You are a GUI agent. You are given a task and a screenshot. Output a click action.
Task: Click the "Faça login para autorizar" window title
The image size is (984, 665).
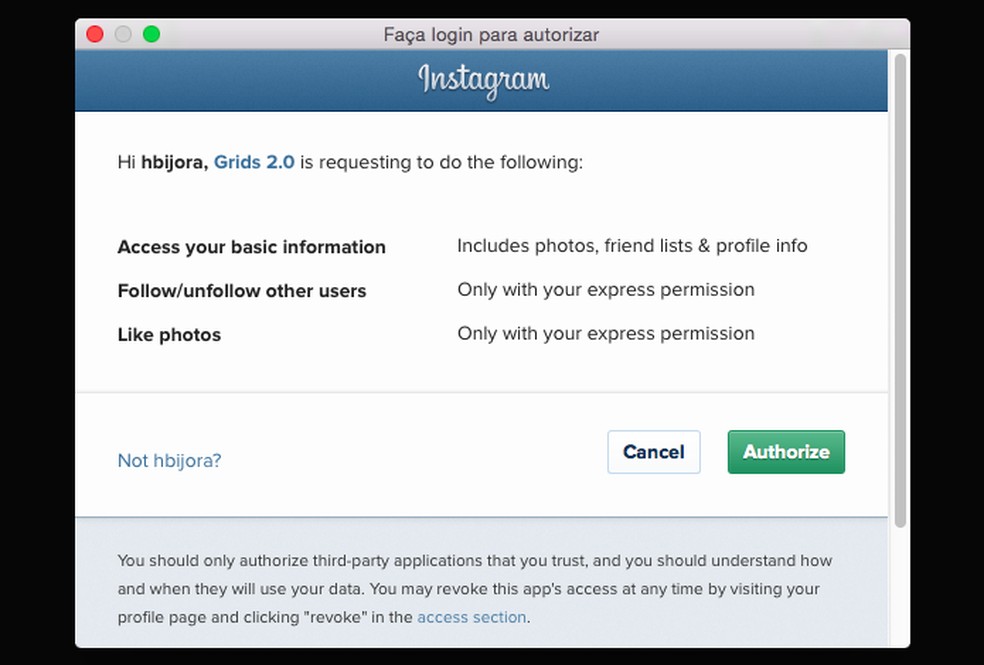(x=491, y=35)
